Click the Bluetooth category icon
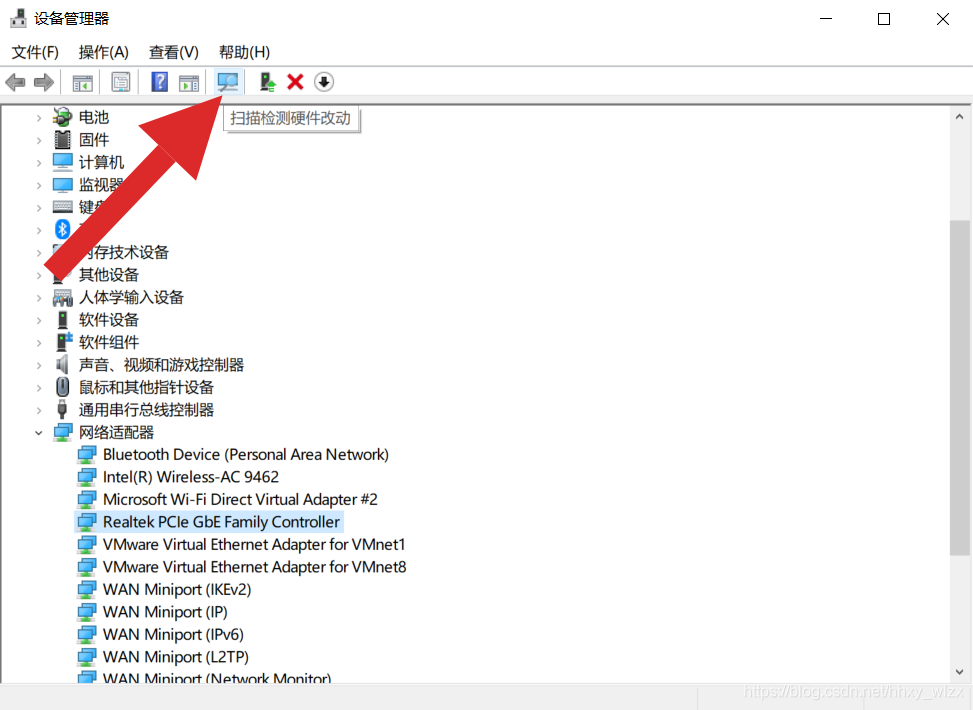This screenshot has width=973, height=710. pyautogui.click(x=62, y=230)
